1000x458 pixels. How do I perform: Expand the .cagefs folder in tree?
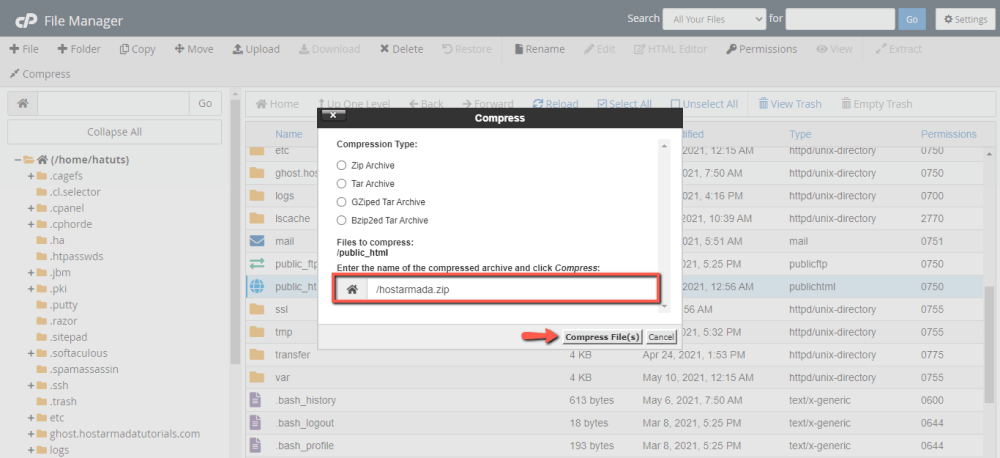31,176
